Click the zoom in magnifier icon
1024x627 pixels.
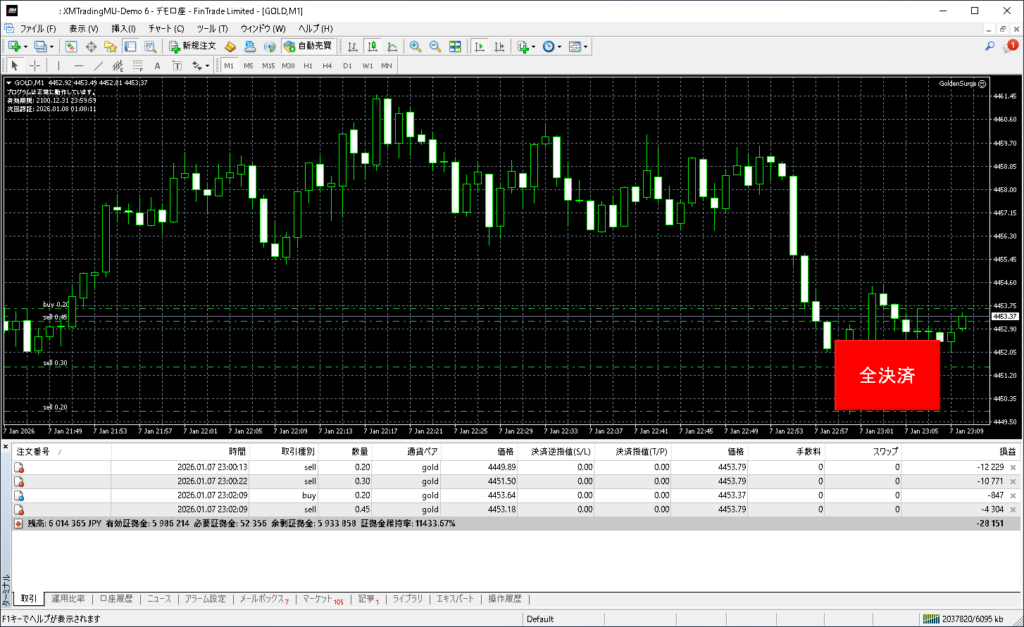point(416,46)
